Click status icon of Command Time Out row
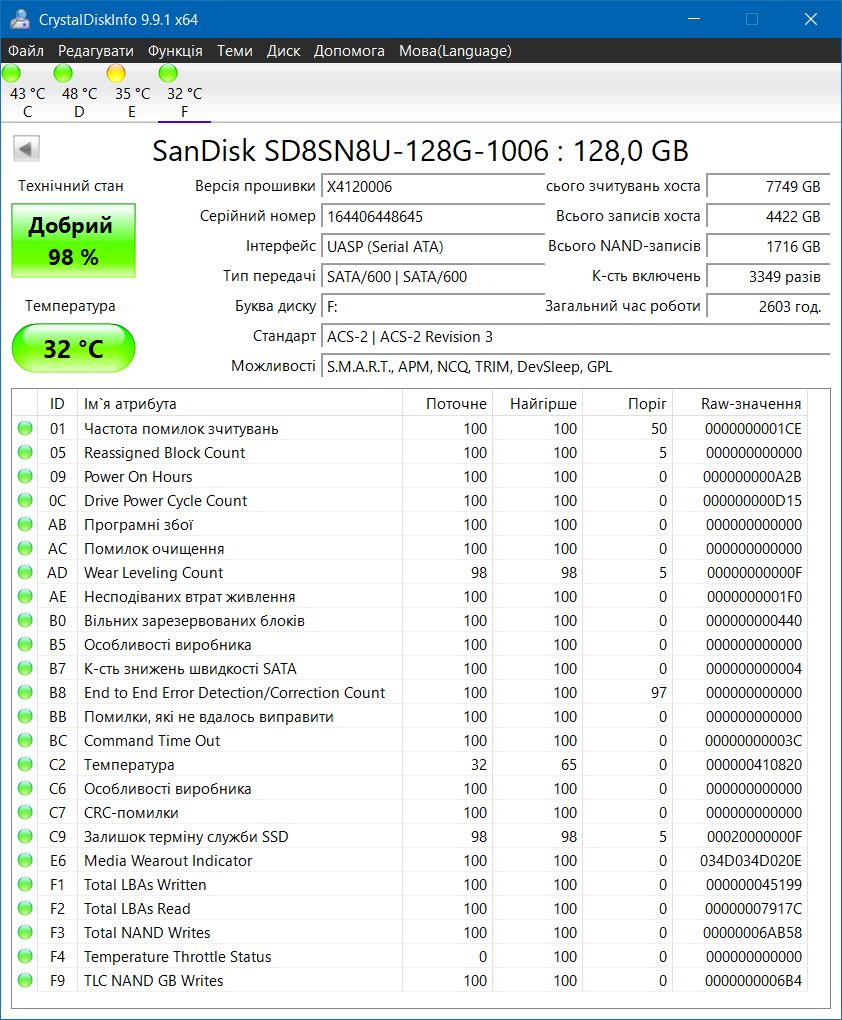This screenshot has width=842, height=1020. pyautogui.click(x=25, y=740)
